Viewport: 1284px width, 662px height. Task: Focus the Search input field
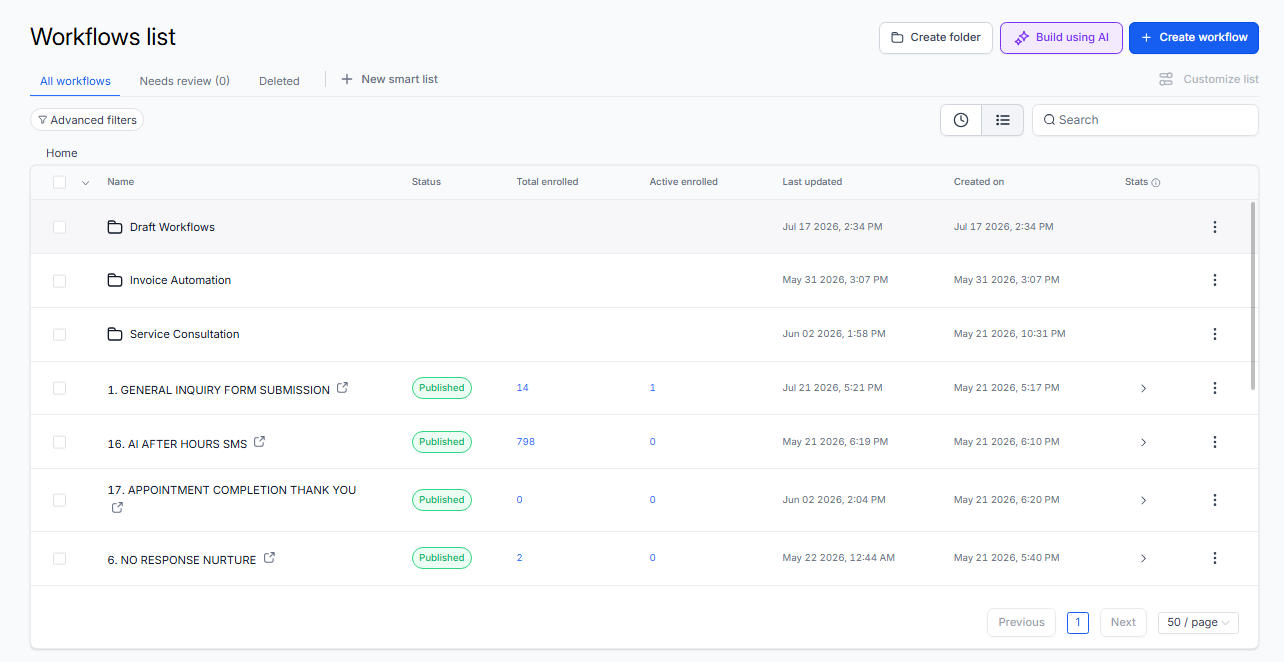point(1145,120)
